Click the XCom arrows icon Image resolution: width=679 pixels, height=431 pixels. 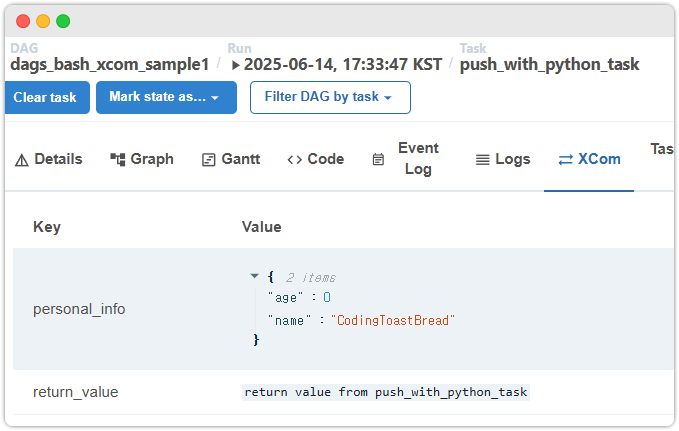[565, 159]
